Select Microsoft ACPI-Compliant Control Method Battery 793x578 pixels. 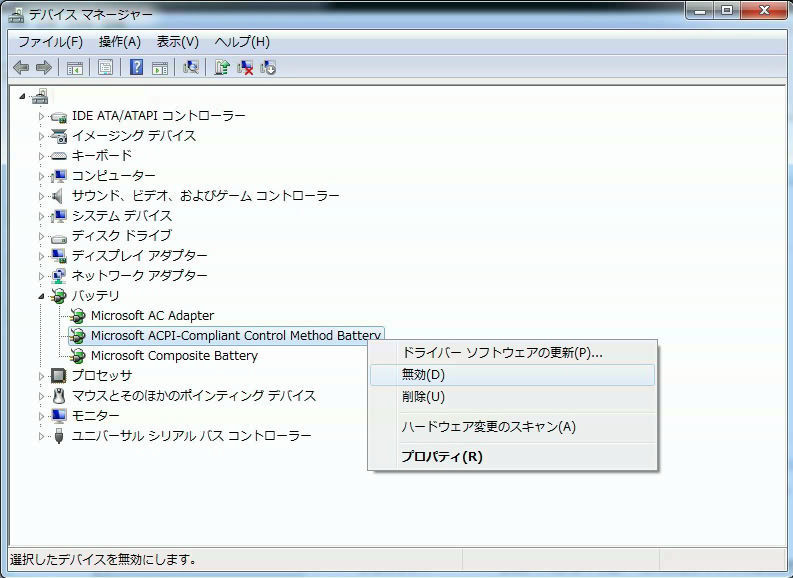[x=236, y=336]
